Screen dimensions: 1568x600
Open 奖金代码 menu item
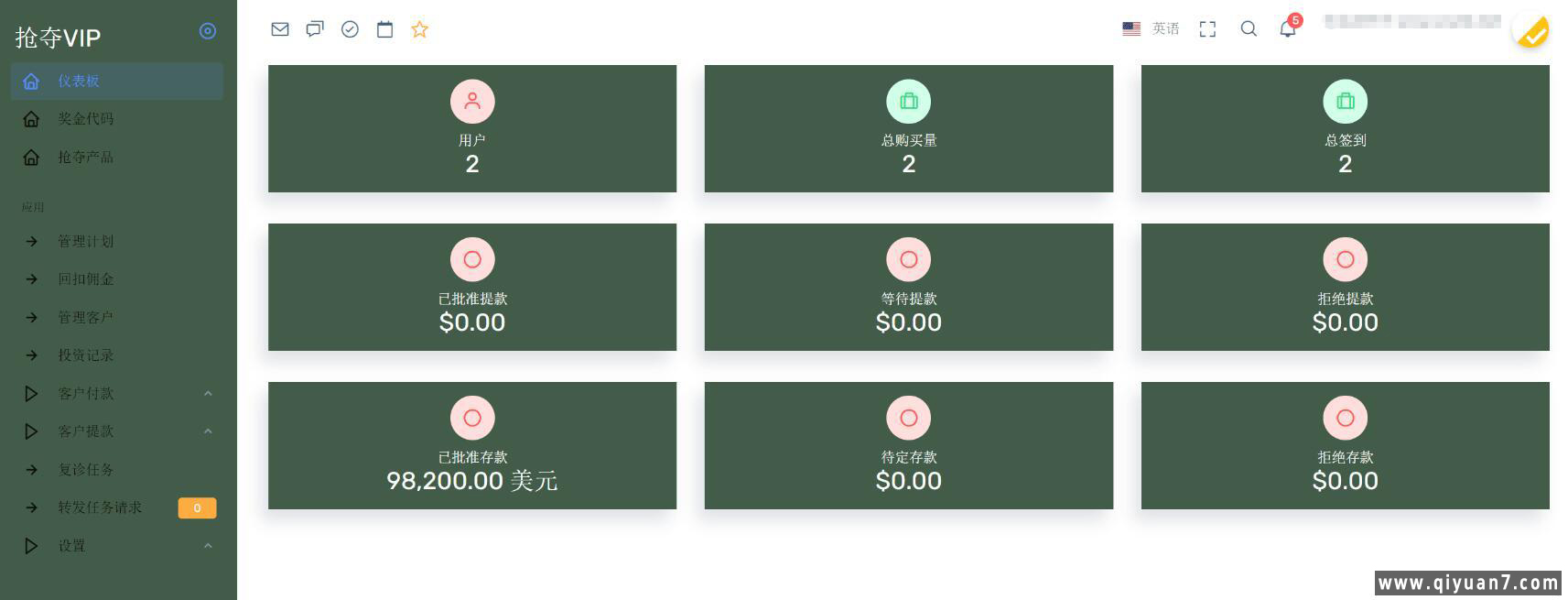(x=86, y=119)
